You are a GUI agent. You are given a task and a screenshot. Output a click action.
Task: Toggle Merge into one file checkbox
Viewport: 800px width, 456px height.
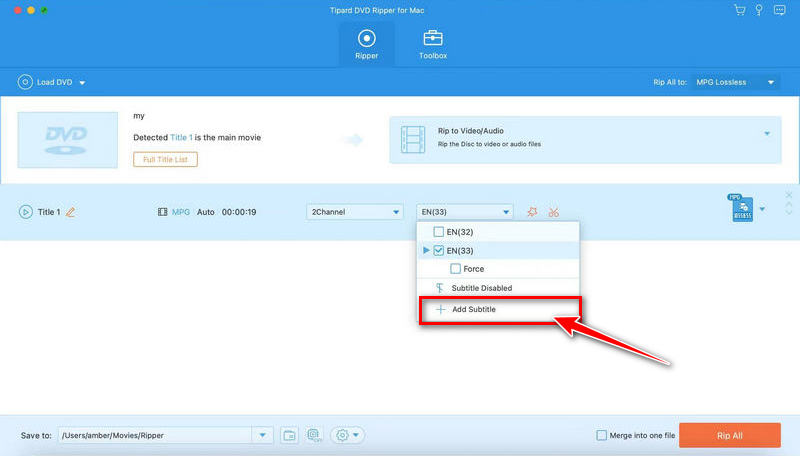(x=602, y=435)
